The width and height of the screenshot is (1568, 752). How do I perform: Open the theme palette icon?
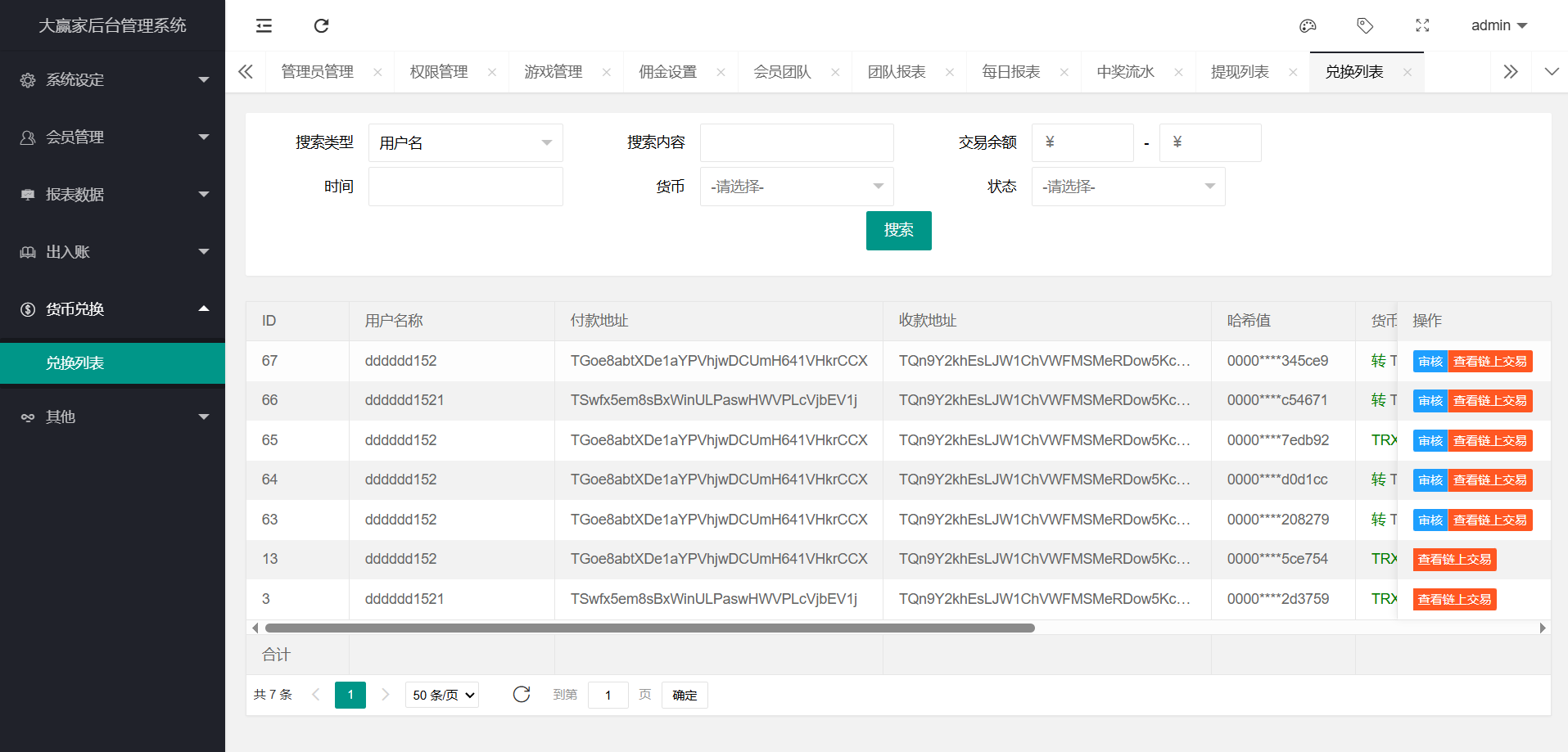point(1308,26)
